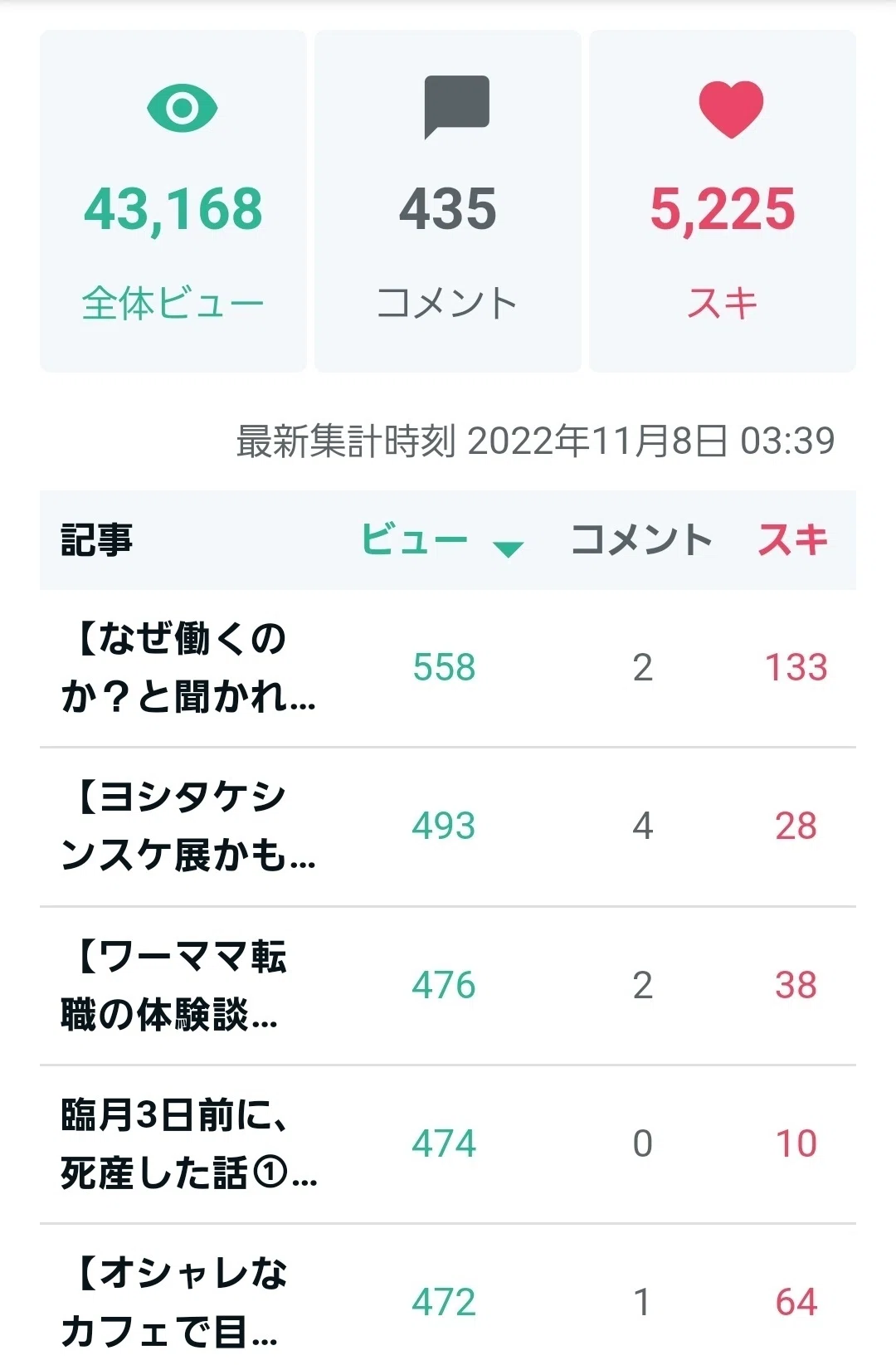Tap the gray comment bubble icon
Screen dimensions: 896x1365
pos(456,107)
